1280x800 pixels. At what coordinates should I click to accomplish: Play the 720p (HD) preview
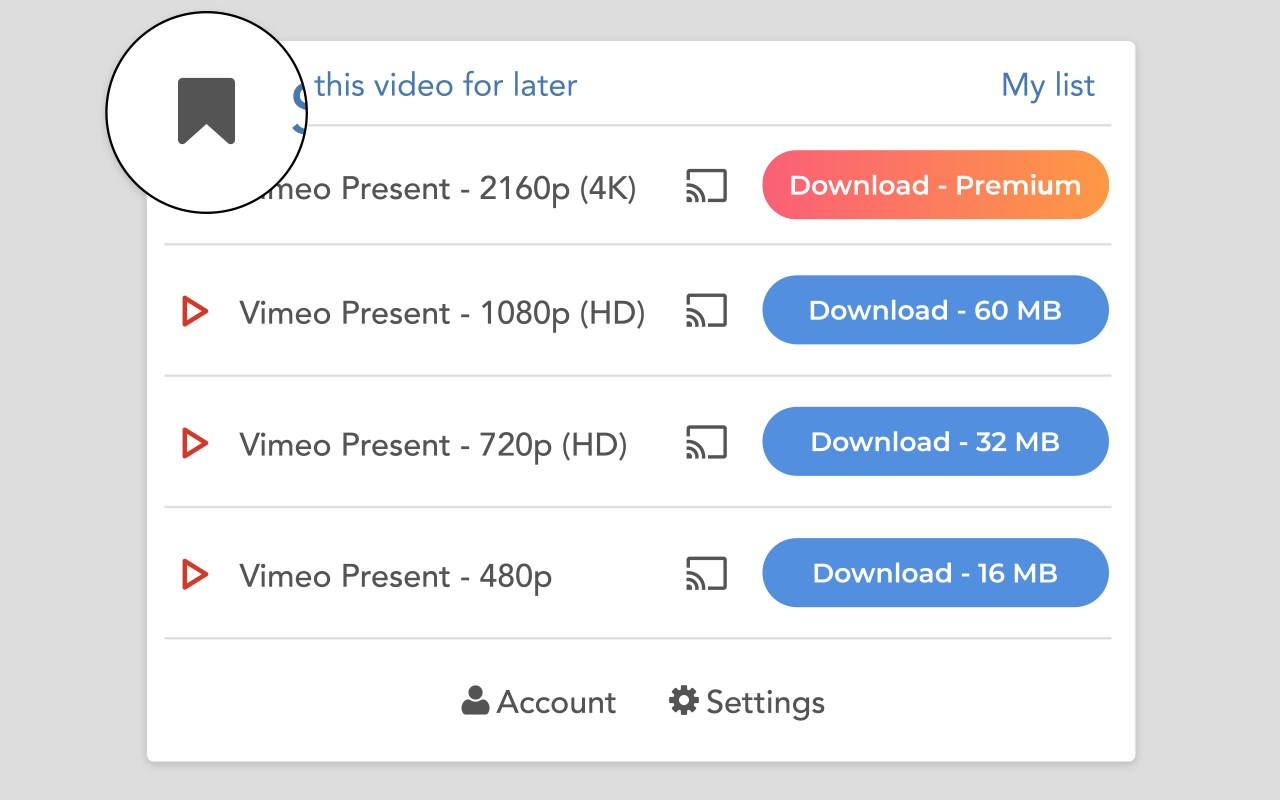point(195,443)
